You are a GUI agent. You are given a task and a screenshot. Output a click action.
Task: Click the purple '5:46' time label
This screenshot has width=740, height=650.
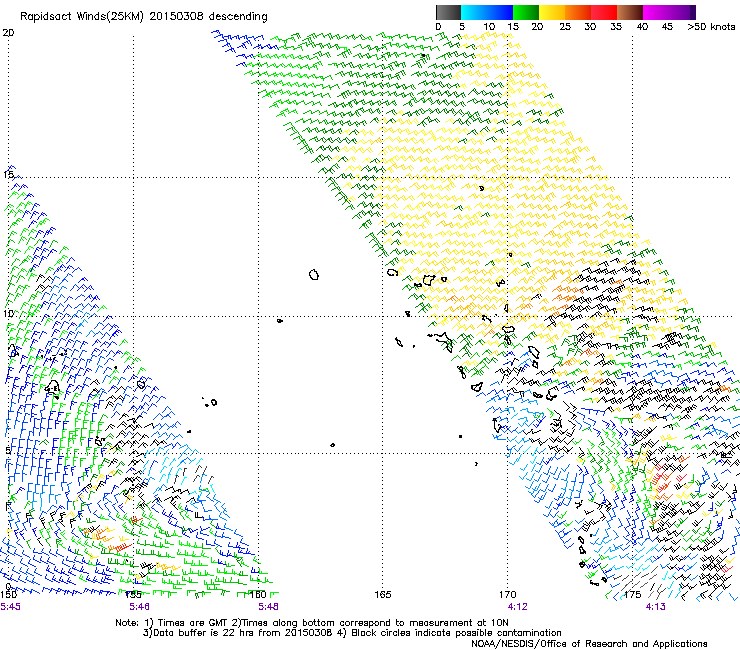(139, 606)
